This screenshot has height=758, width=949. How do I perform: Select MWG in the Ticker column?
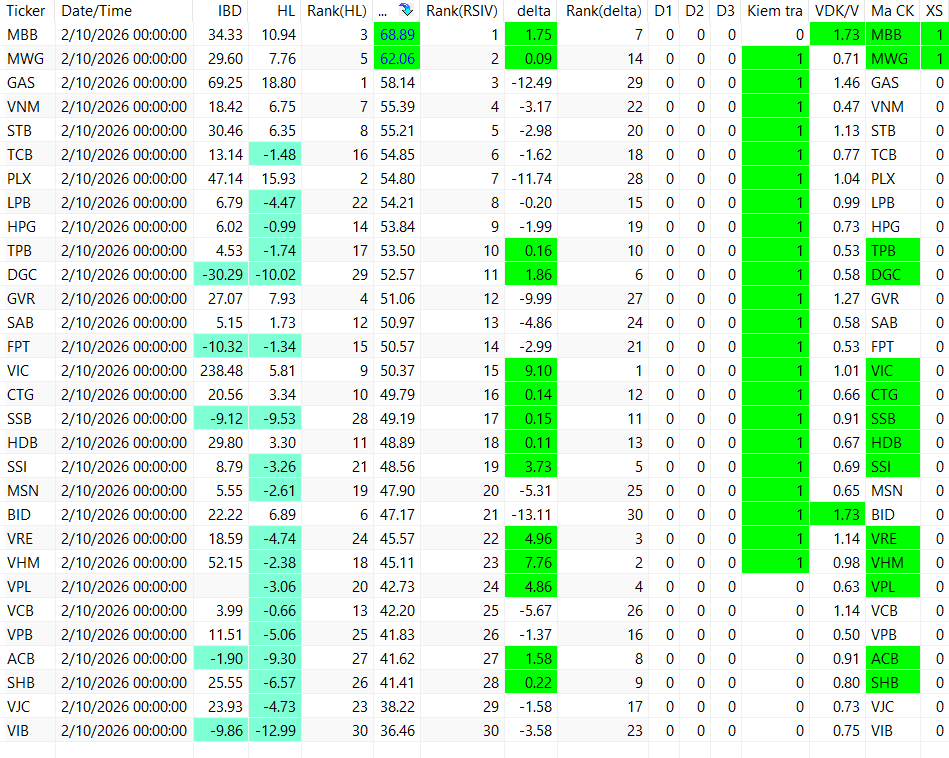[x=25, y=59]
